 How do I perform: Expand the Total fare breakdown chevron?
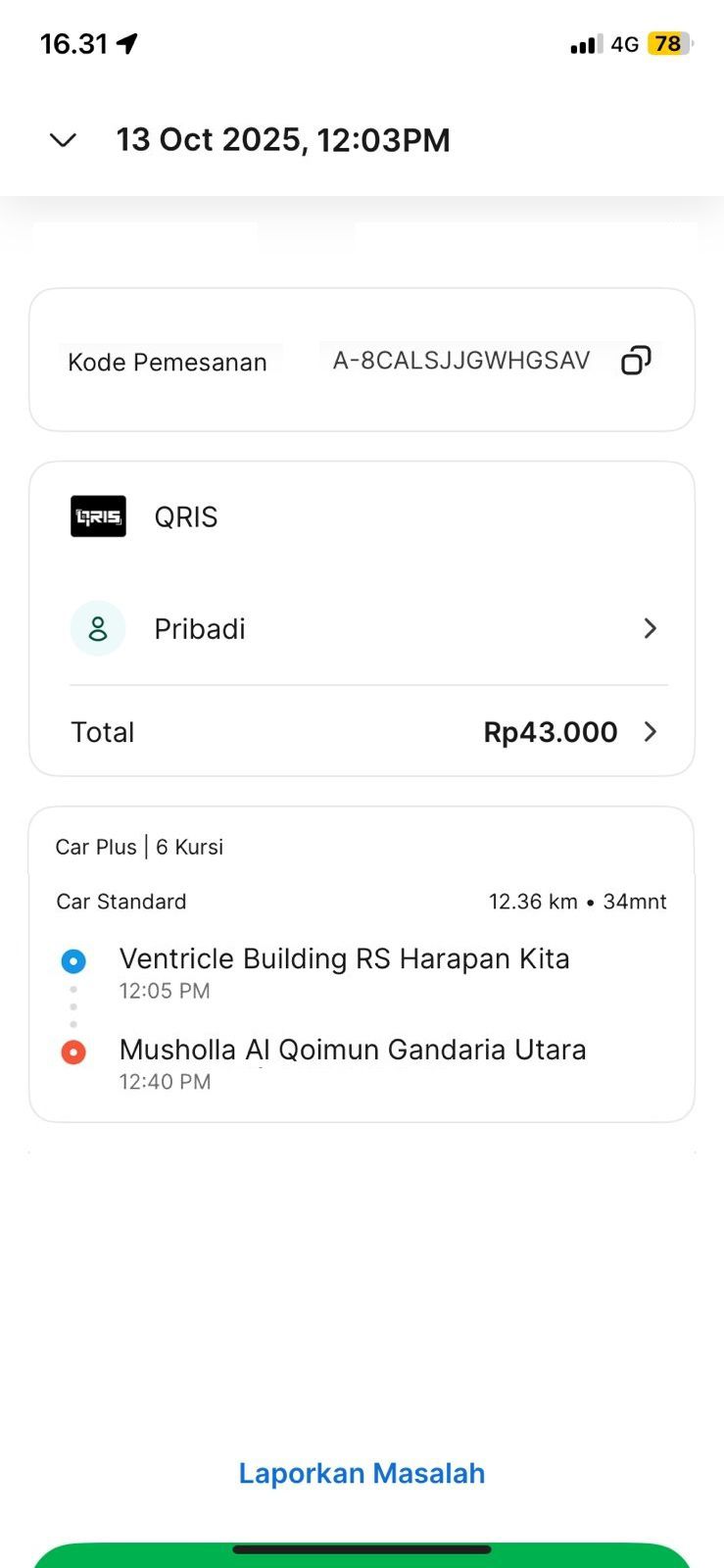(650, 731)
